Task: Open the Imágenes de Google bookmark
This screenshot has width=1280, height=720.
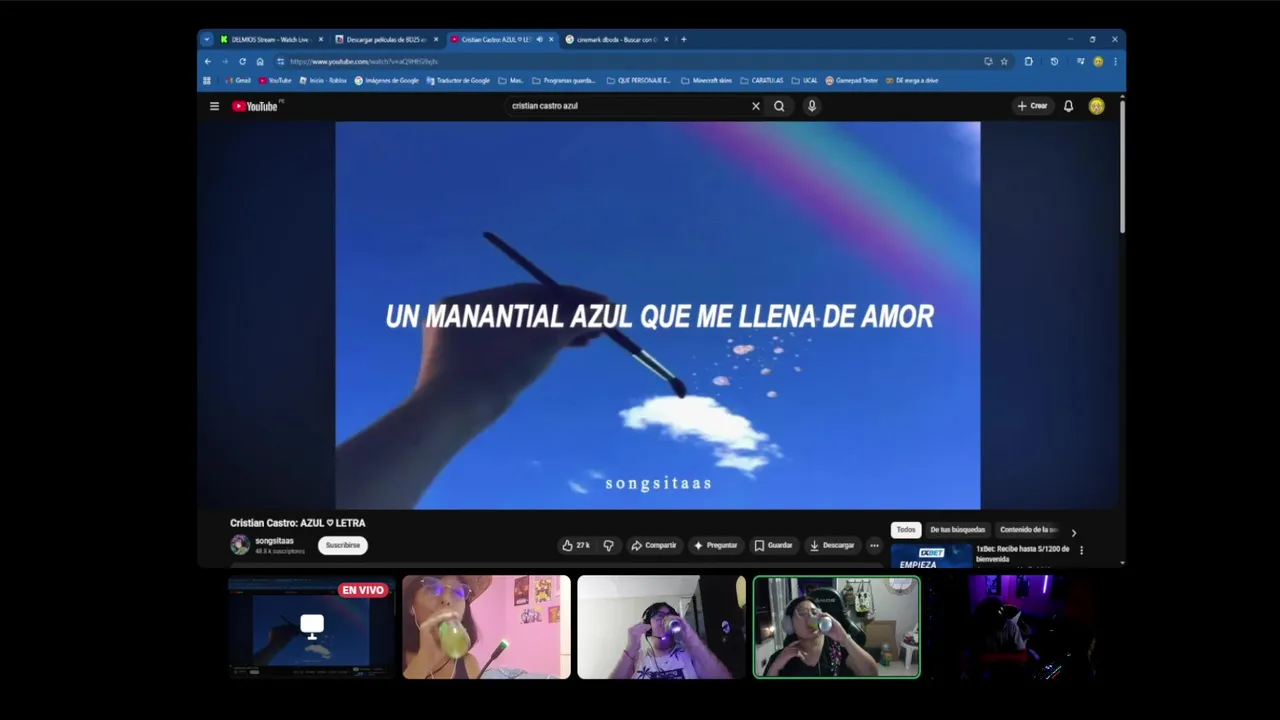Action: click(x=387, y=80)
